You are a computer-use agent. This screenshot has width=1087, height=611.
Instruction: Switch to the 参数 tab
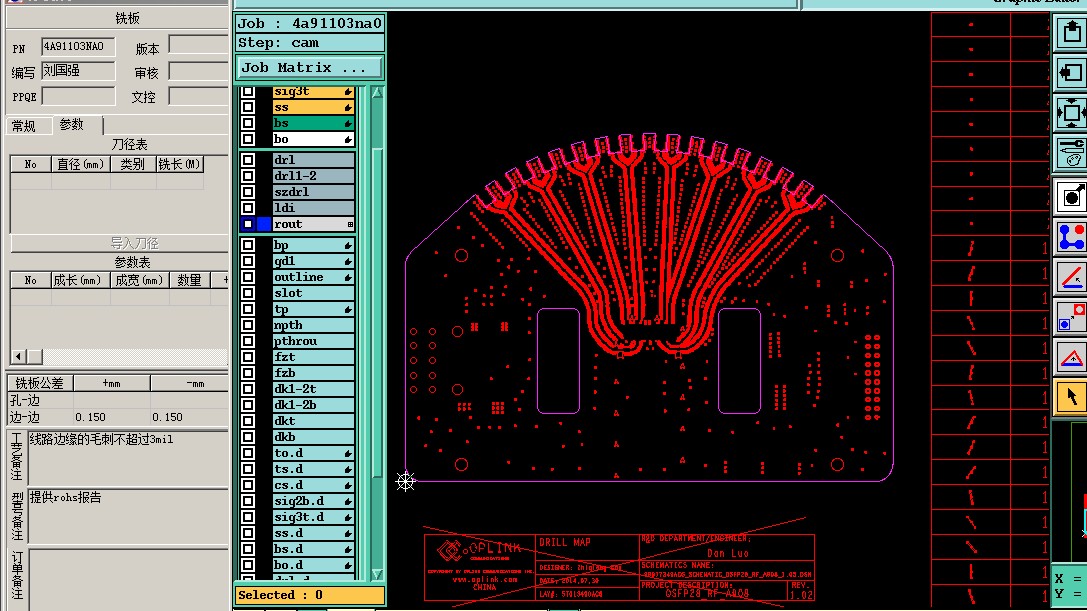click(x=77, y=124)
